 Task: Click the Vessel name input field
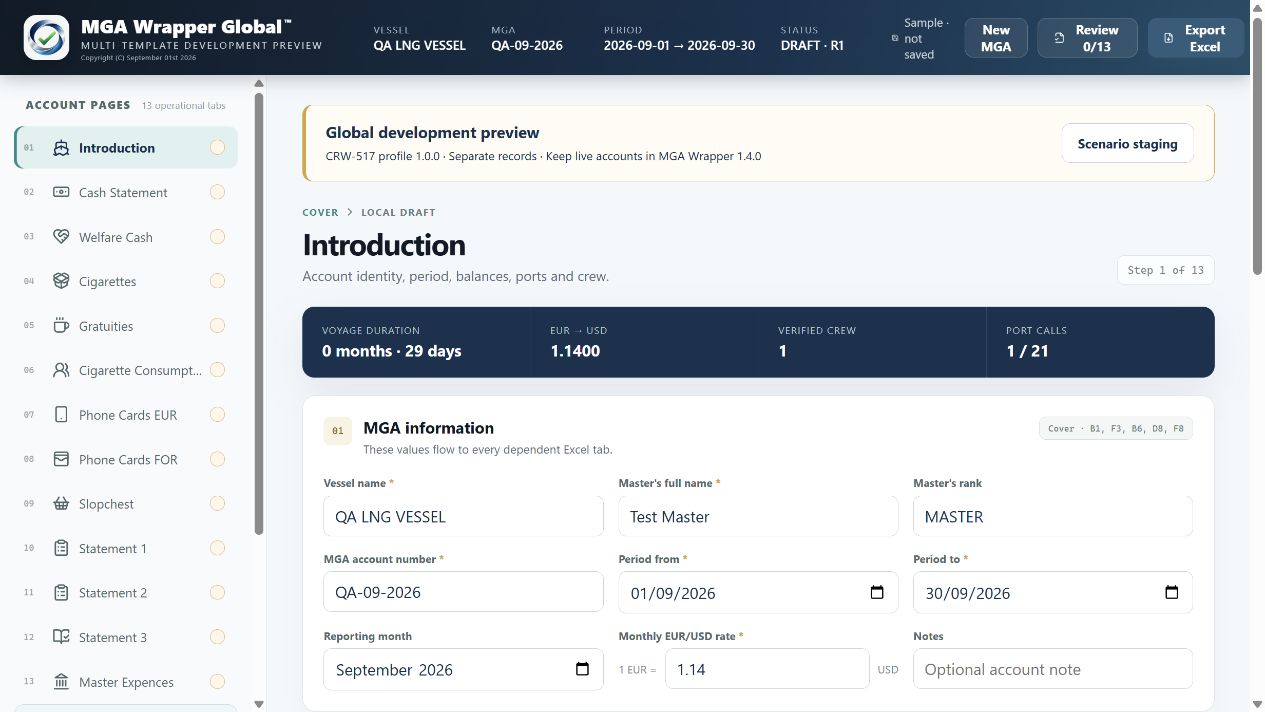[x=463, y=516]
